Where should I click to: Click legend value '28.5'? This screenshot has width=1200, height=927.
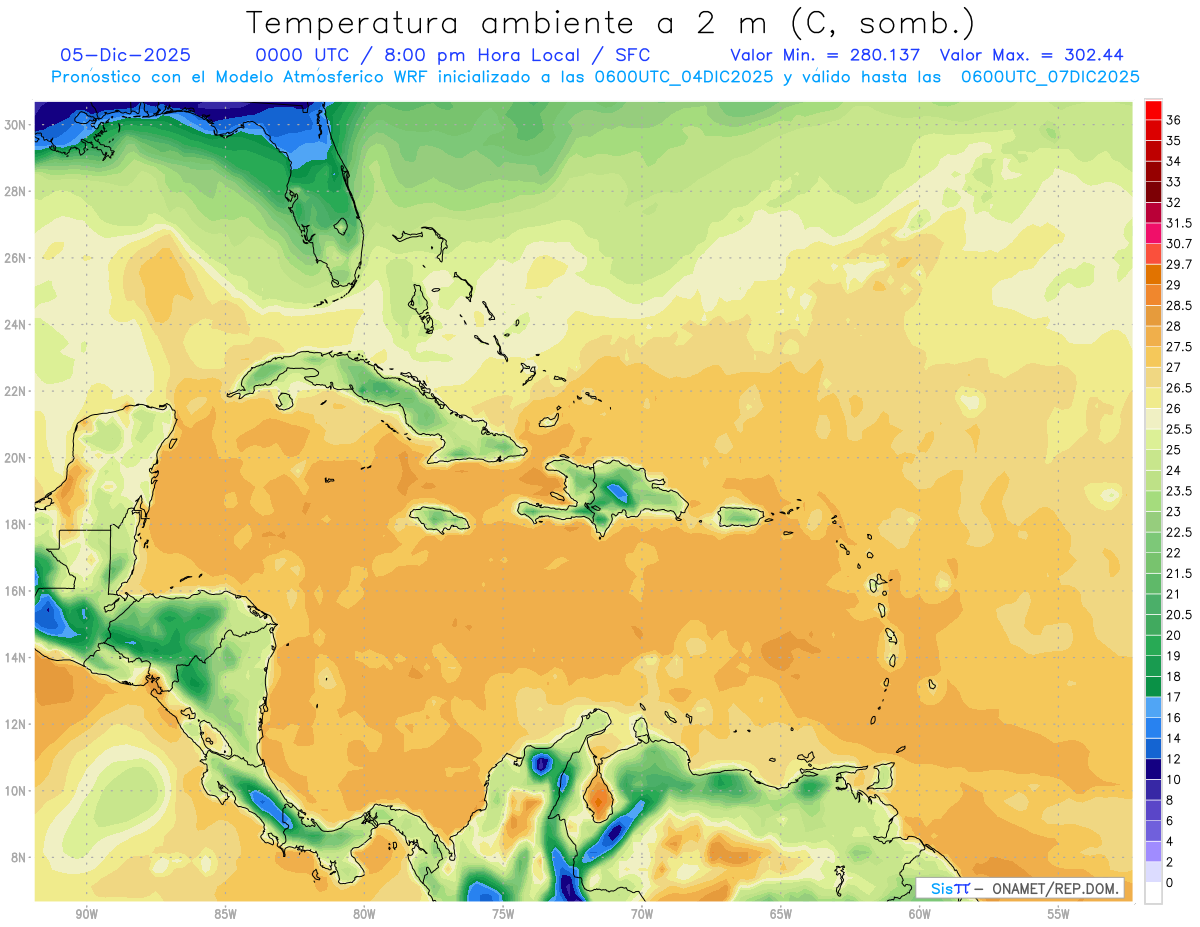tap(1178, 305)
